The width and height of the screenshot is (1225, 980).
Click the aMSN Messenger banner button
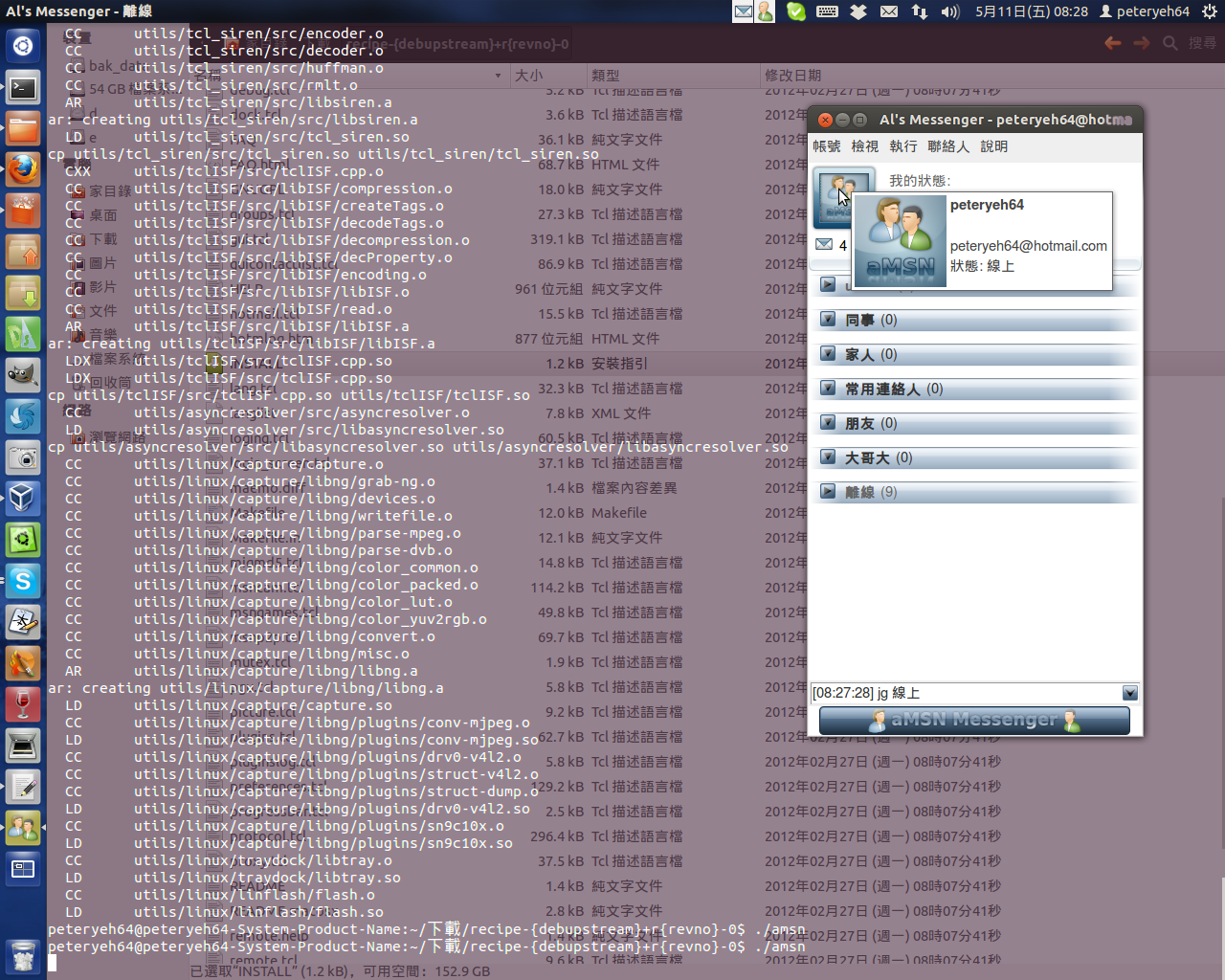coord(975,721)
